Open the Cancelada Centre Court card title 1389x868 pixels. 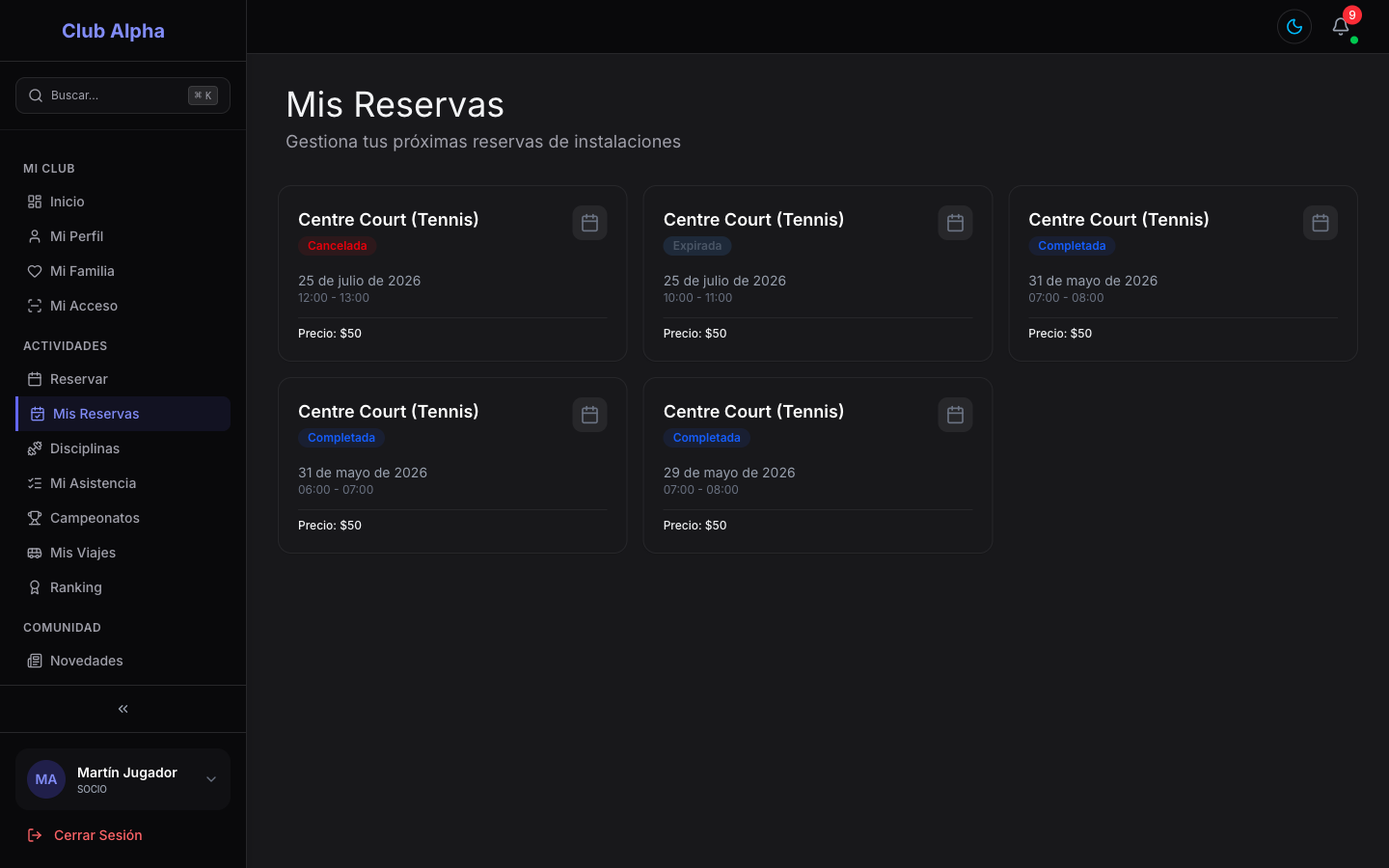click(389, 219)
